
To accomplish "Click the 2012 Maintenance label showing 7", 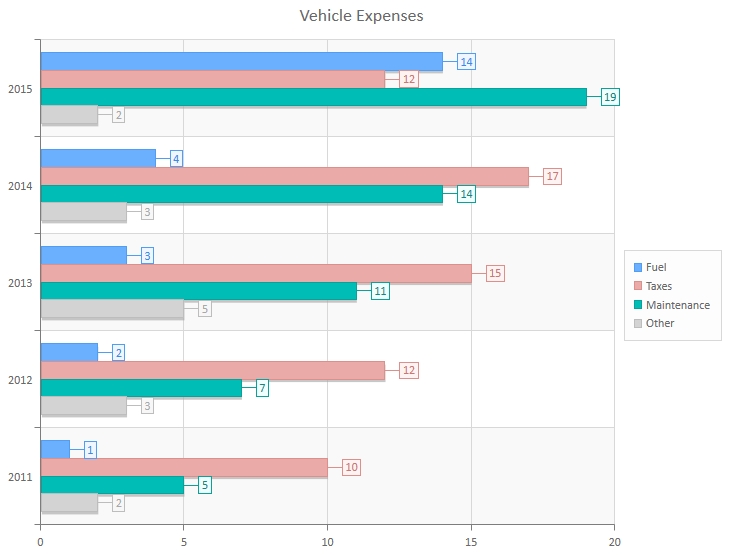I will (262, 388).
